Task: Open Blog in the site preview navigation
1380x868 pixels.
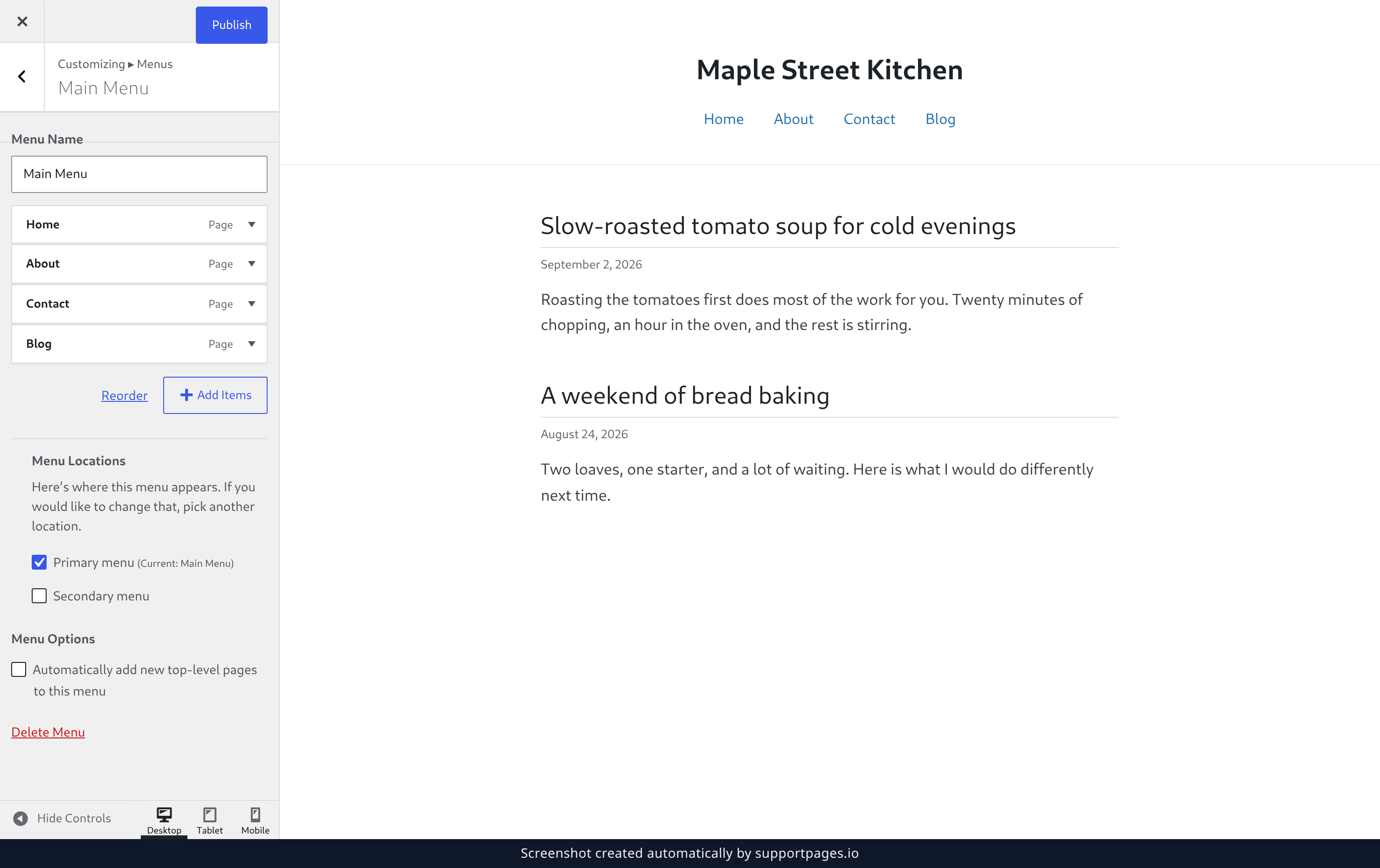Action: tap(940, 119)
